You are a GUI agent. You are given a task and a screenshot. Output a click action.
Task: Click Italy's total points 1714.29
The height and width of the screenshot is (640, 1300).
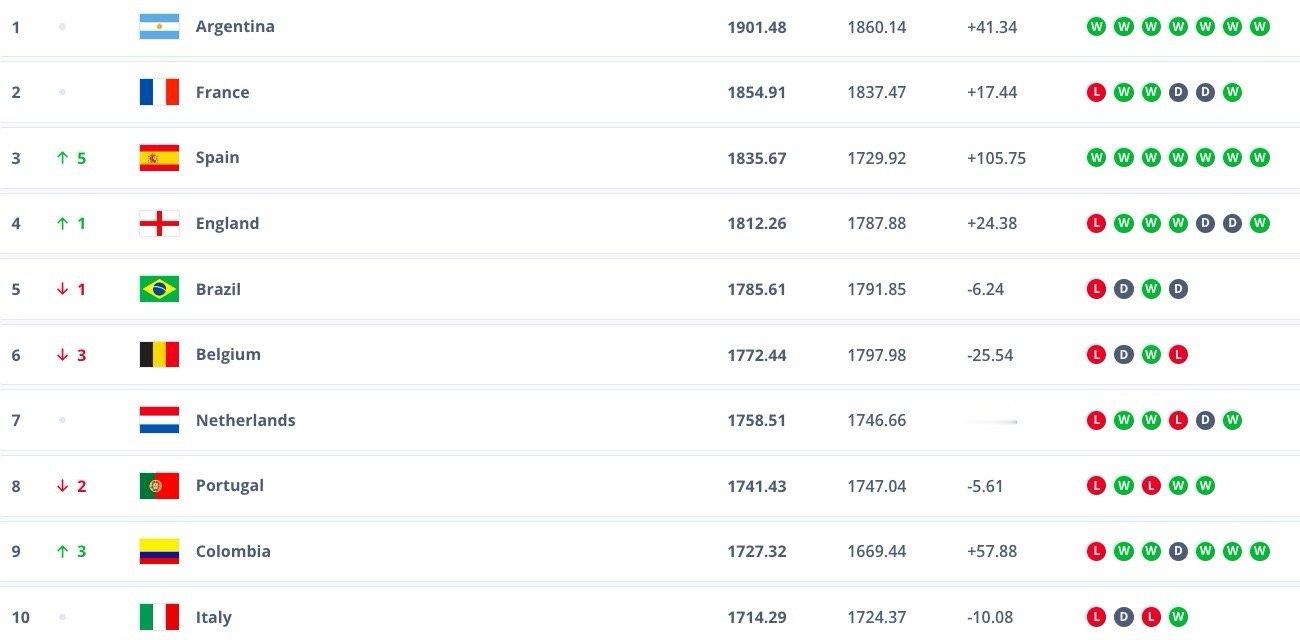757,617
